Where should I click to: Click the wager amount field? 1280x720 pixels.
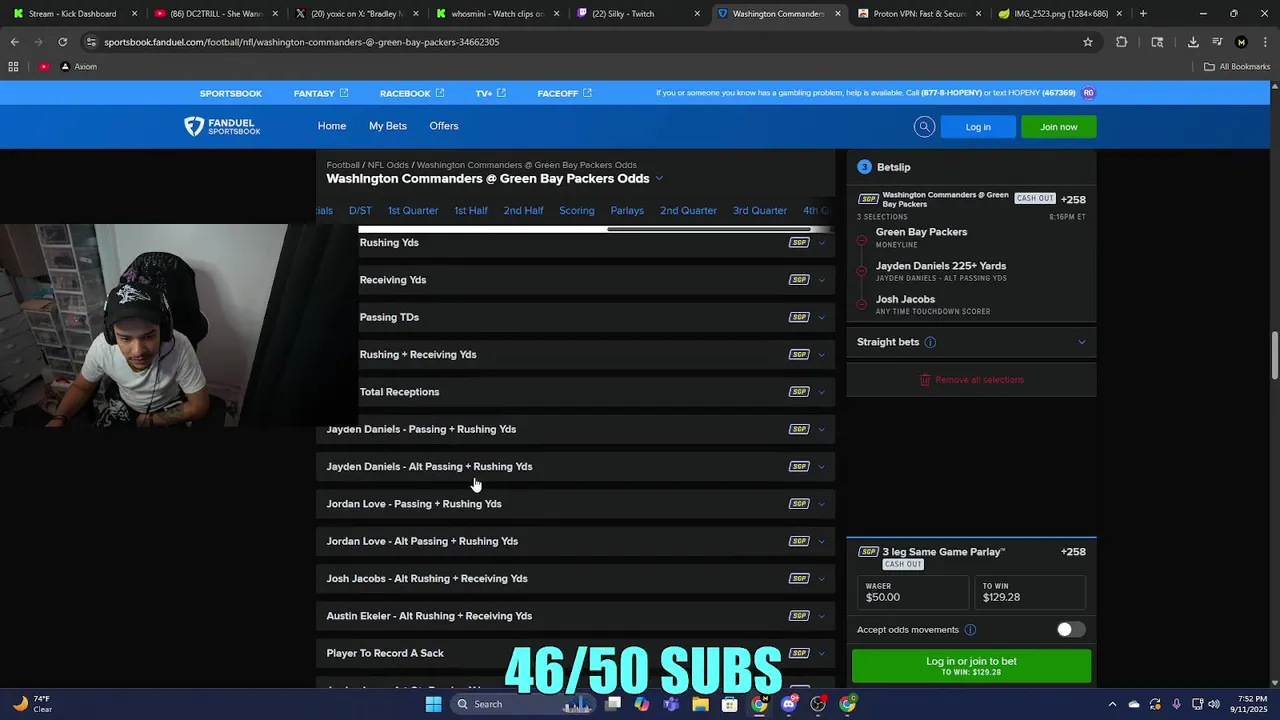click(913, 592)
